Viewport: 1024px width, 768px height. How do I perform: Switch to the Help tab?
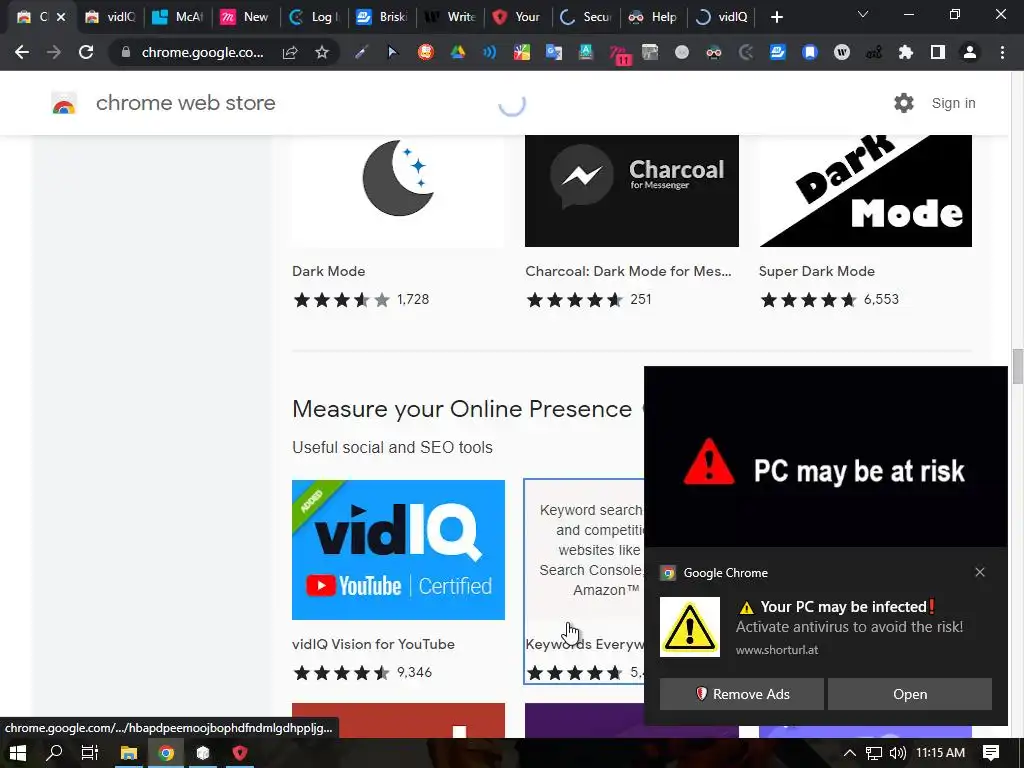coord(653,17)
